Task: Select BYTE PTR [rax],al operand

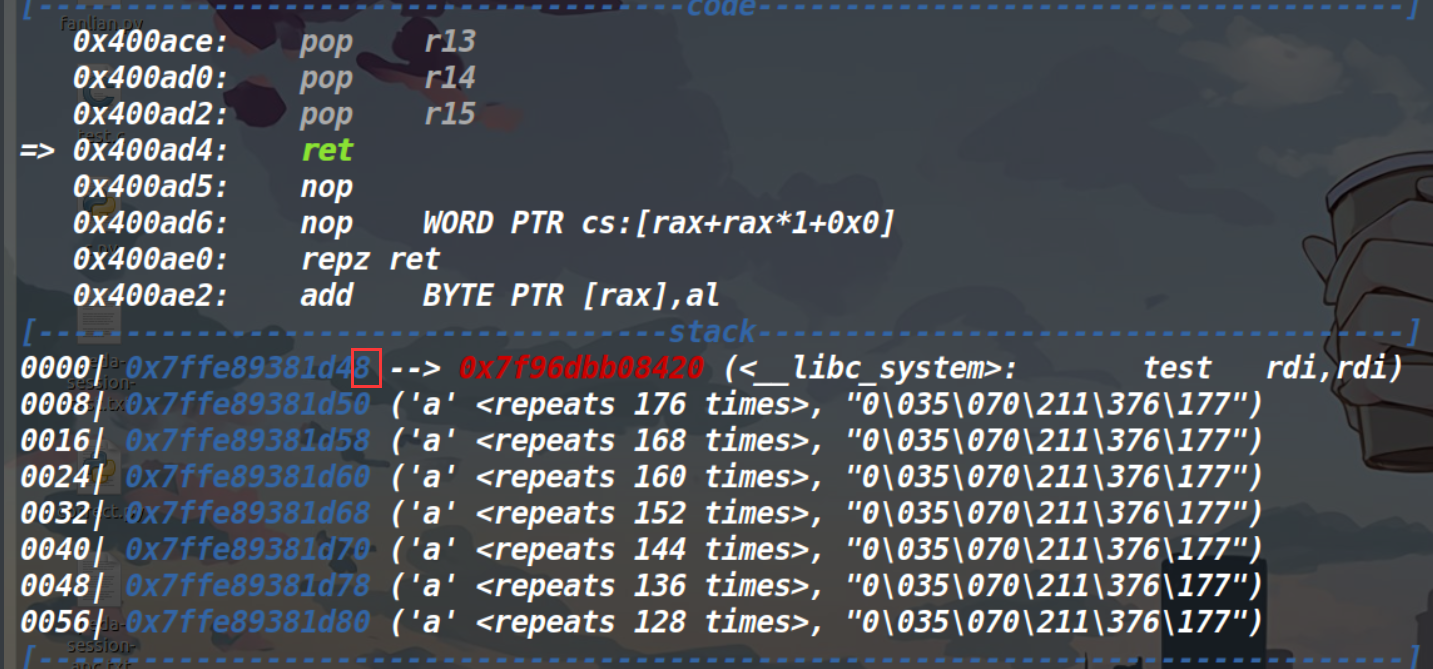Action: coord(571,296)
